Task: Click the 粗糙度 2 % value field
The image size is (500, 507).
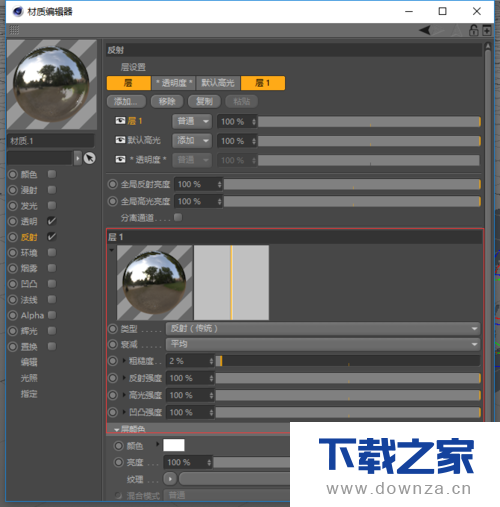Action: [x=188, y=361]
